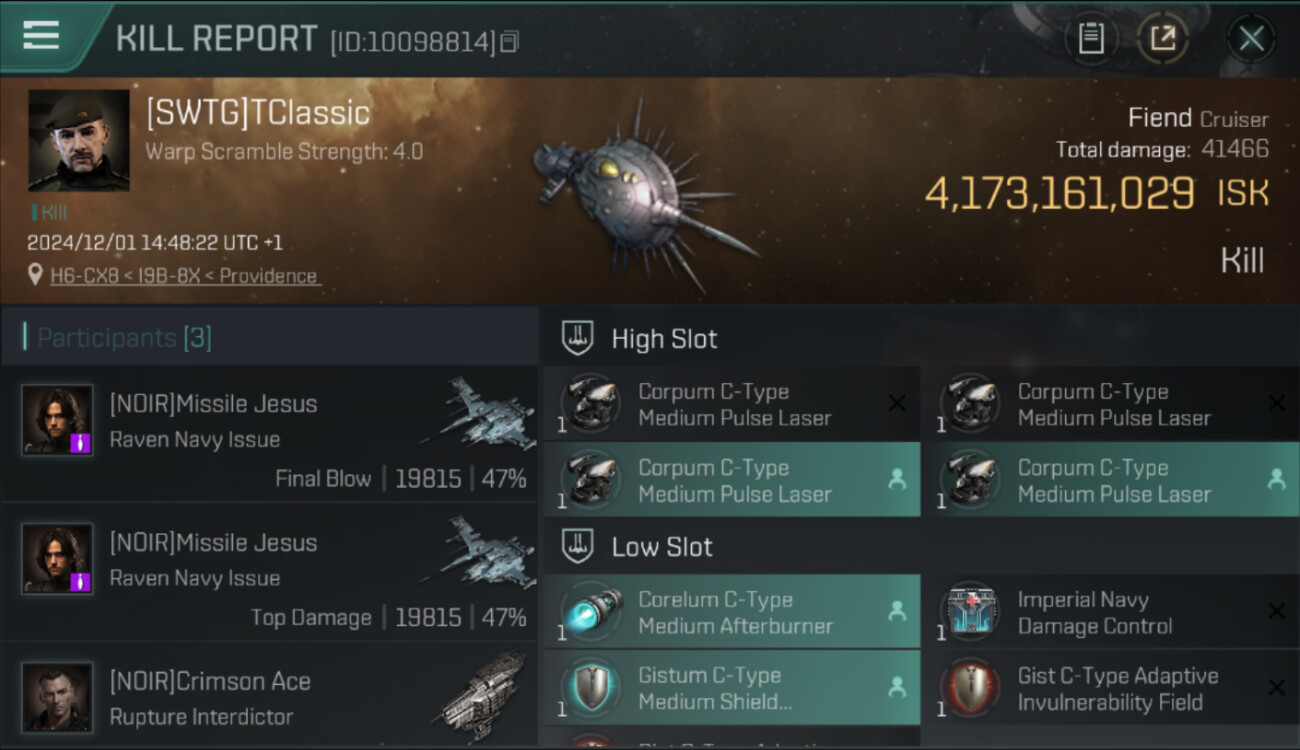
Task: Select Imperial Navy Damage Control module
Action: click(1112, 612)
